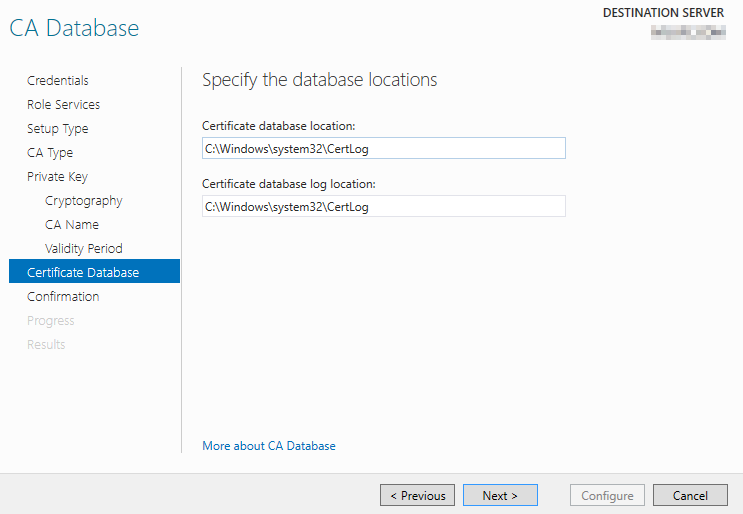Open the Private Key section
Screen dimensions: 743x514
click(57, 177)
